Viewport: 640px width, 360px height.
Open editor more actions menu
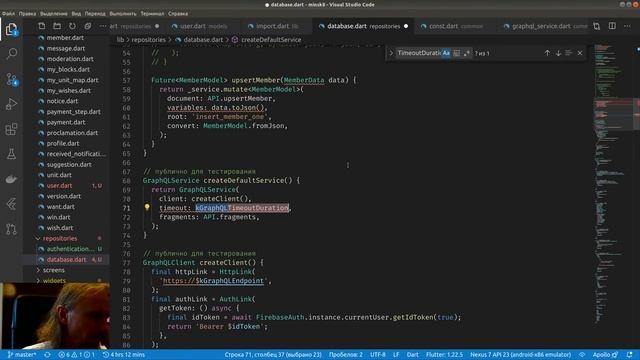[x=627, y=26]
